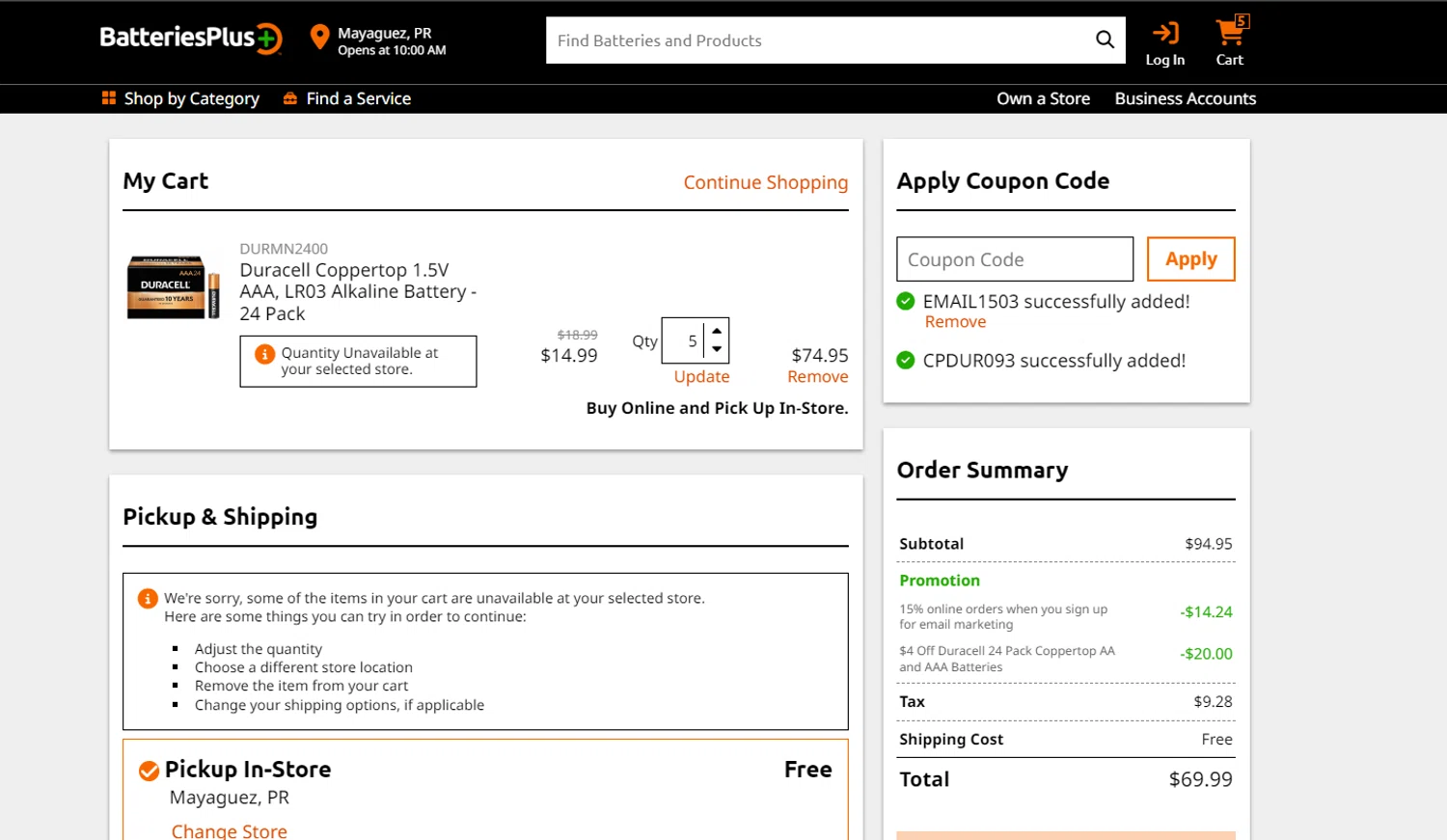Click the Continue Shopping link

766,182
